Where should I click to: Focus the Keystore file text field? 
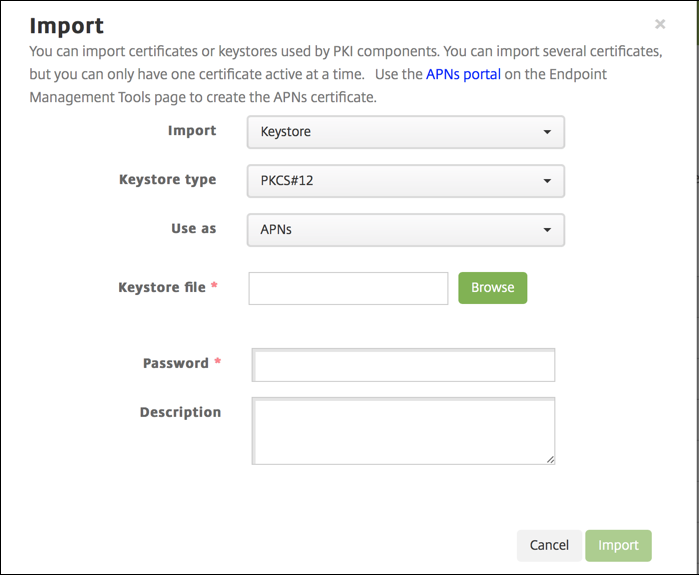tap(348, 288)
